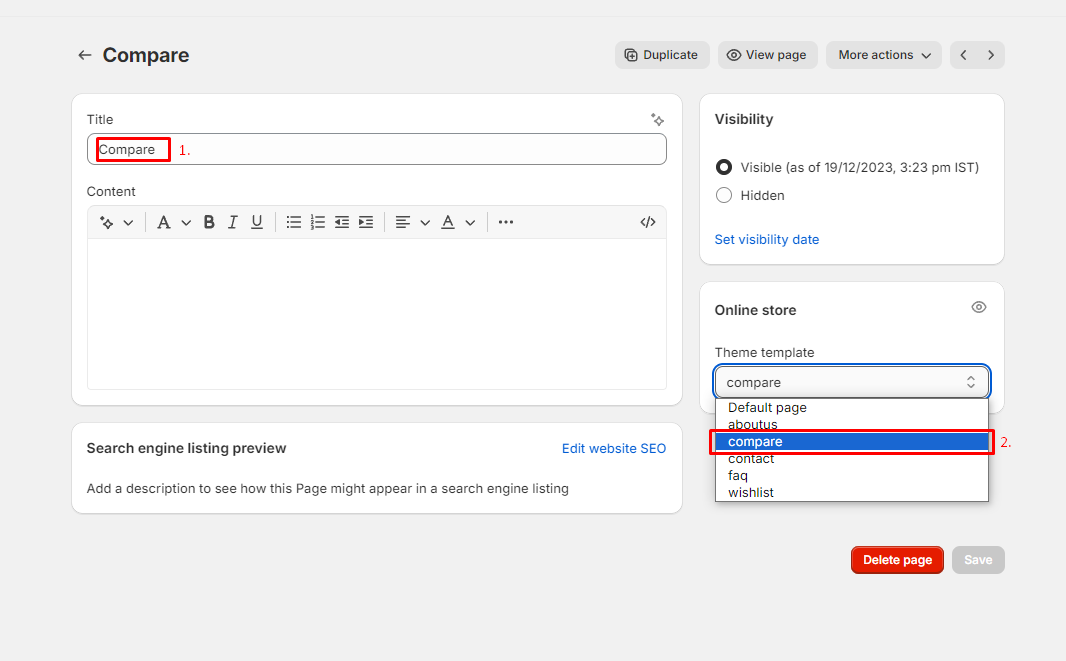Choose aboutus from template list
Image resolution: width=1066 pixels, height=661 pixels.
852,424
